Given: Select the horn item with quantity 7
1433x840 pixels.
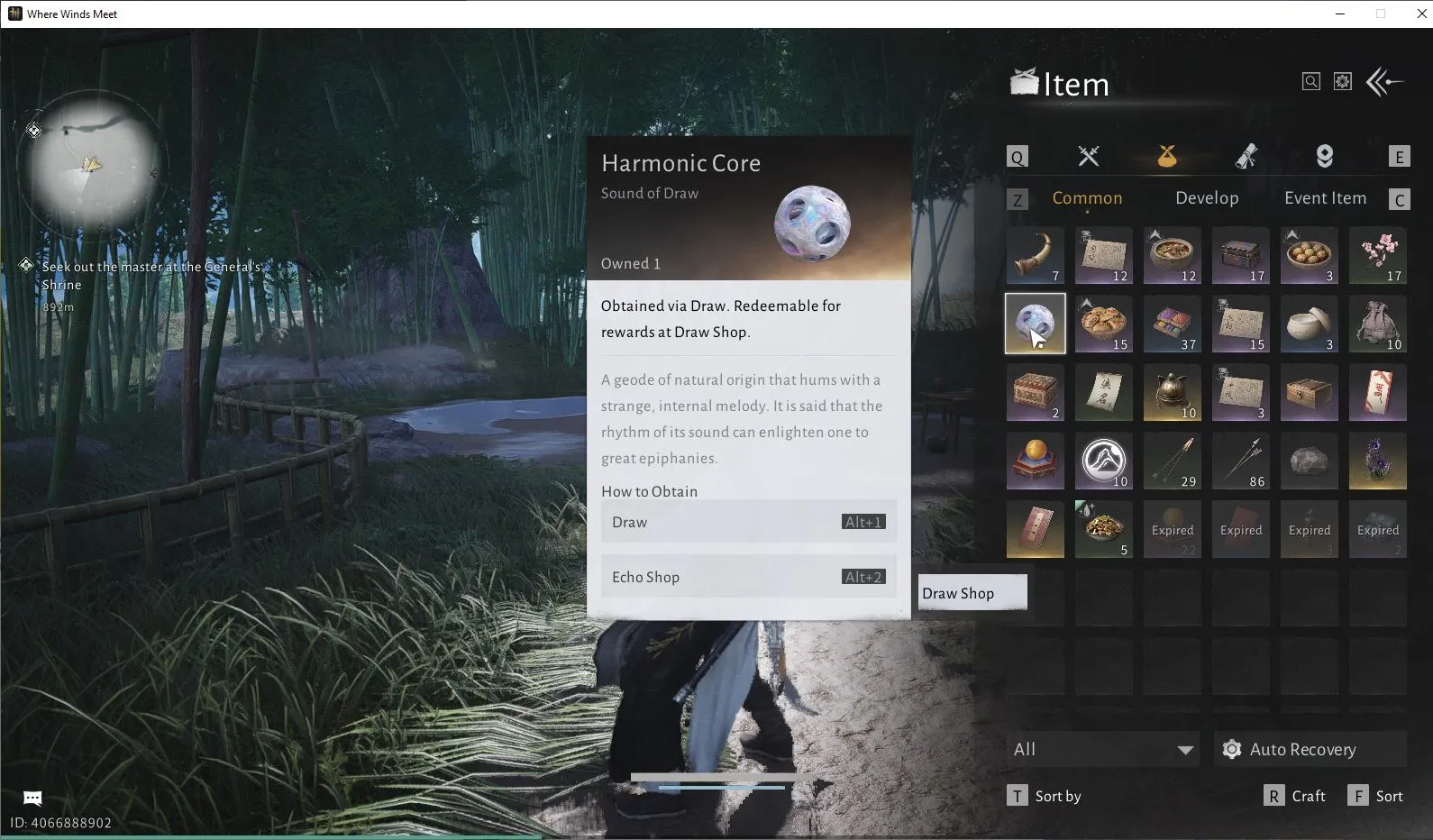Looking at the screenshot, I should (x=1035, y=256).
